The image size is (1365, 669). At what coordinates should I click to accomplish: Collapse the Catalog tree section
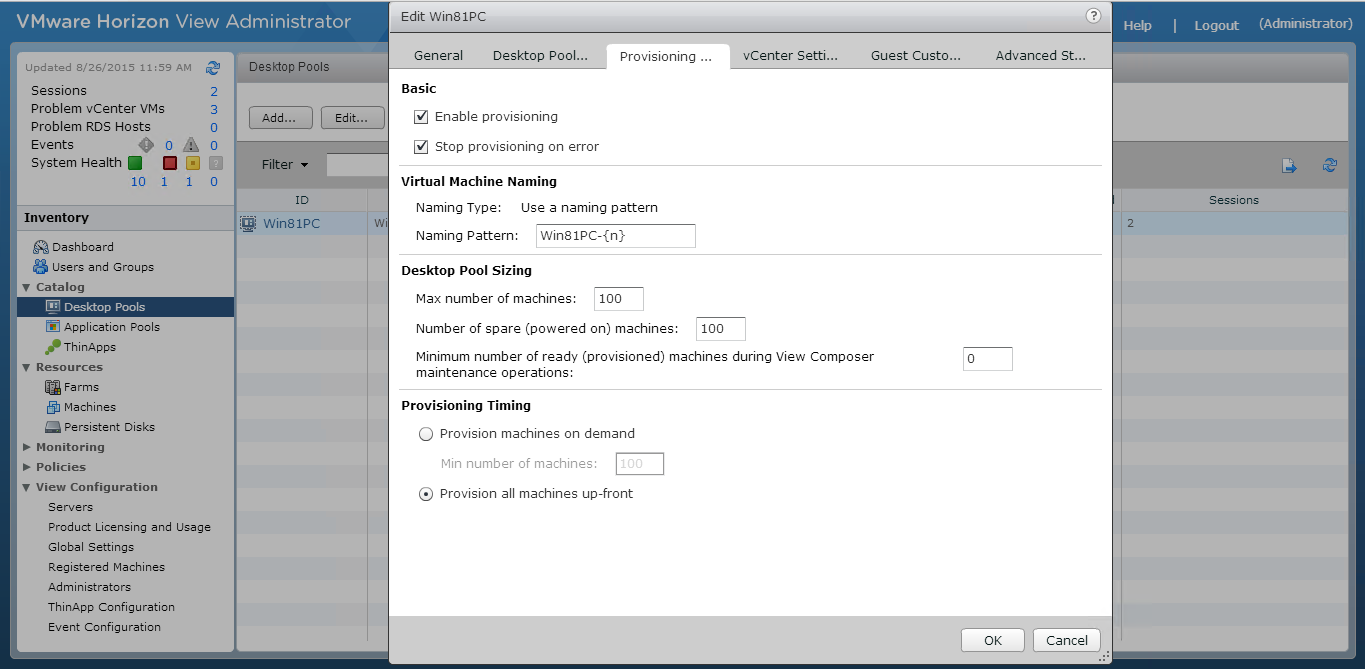27,287
